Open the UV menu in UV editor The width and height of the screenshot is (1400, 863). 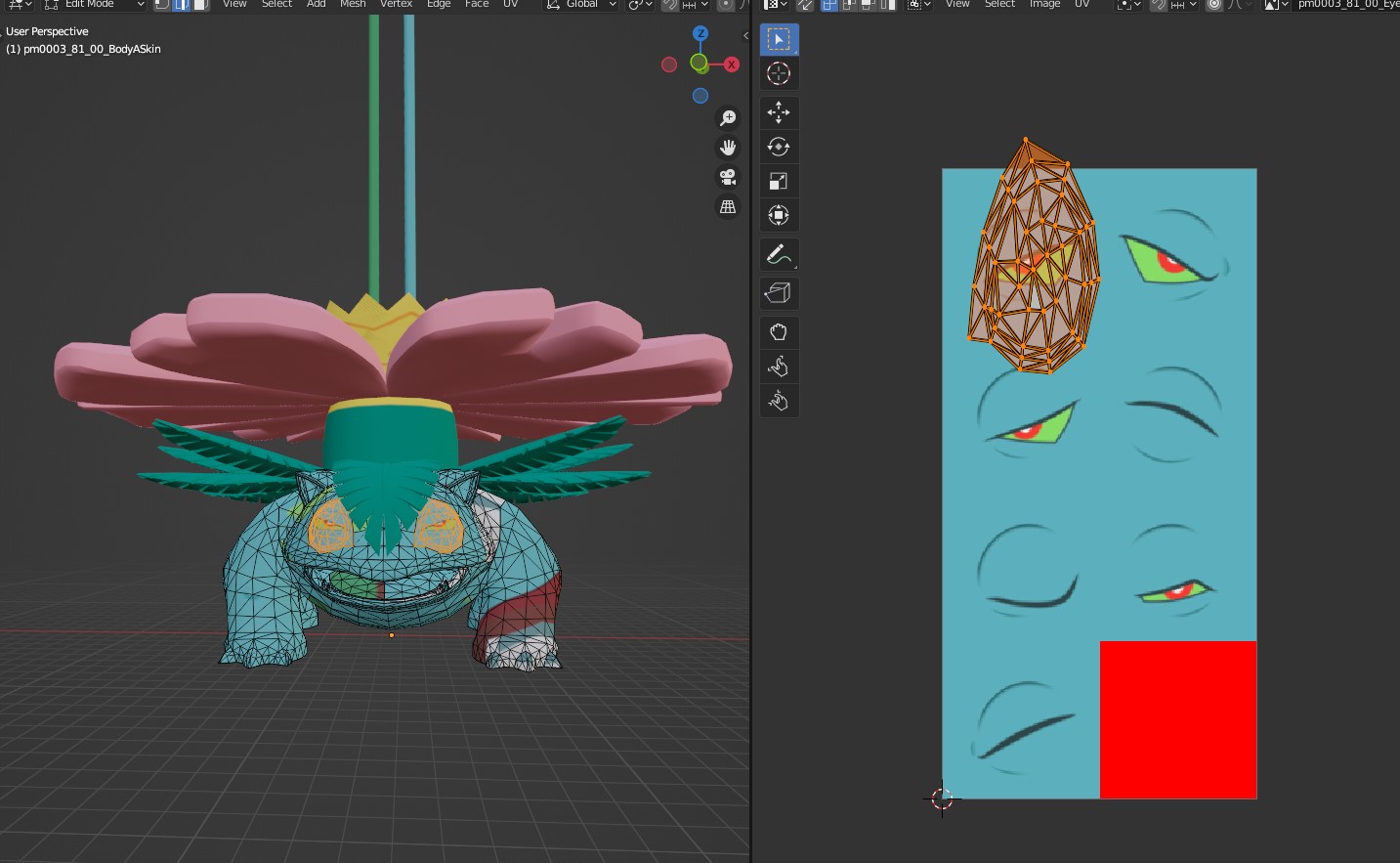[1082, 4]
